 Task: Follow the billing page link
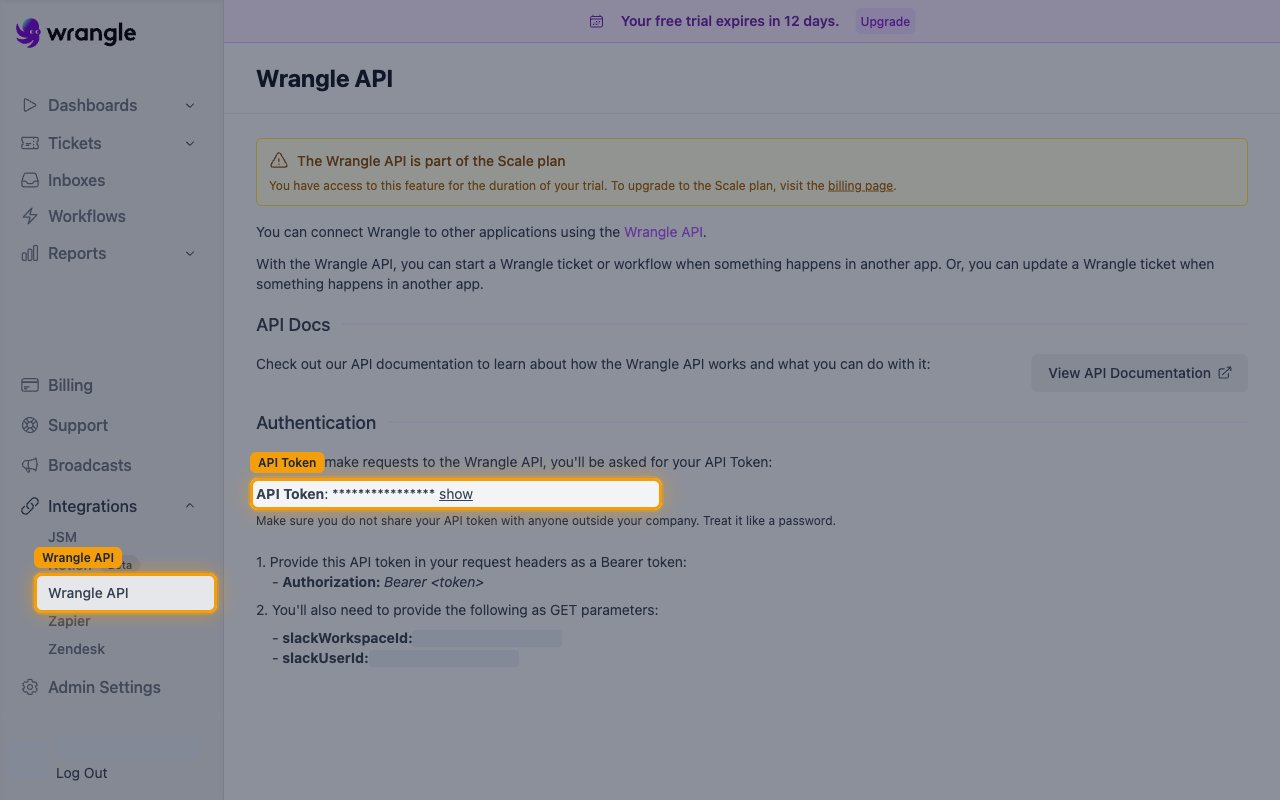[x=860, y=185]
